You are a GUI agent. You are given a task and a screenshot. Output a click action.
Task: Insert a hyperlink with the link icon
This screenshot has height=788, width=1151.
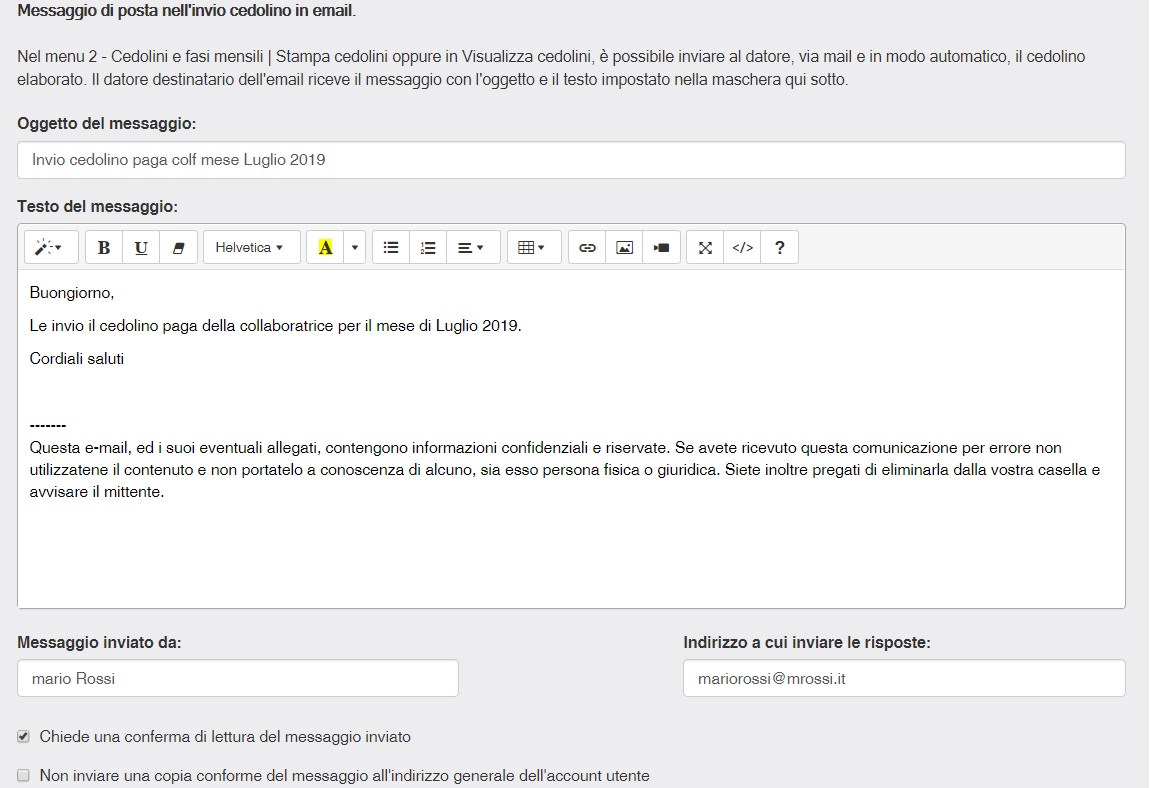pyautogui.click(x=587, y=248)
